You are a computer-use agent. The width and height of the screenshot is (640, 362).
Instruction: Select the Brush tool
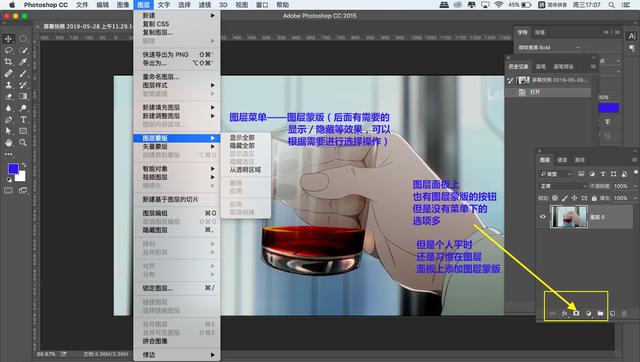pos(23,73)
